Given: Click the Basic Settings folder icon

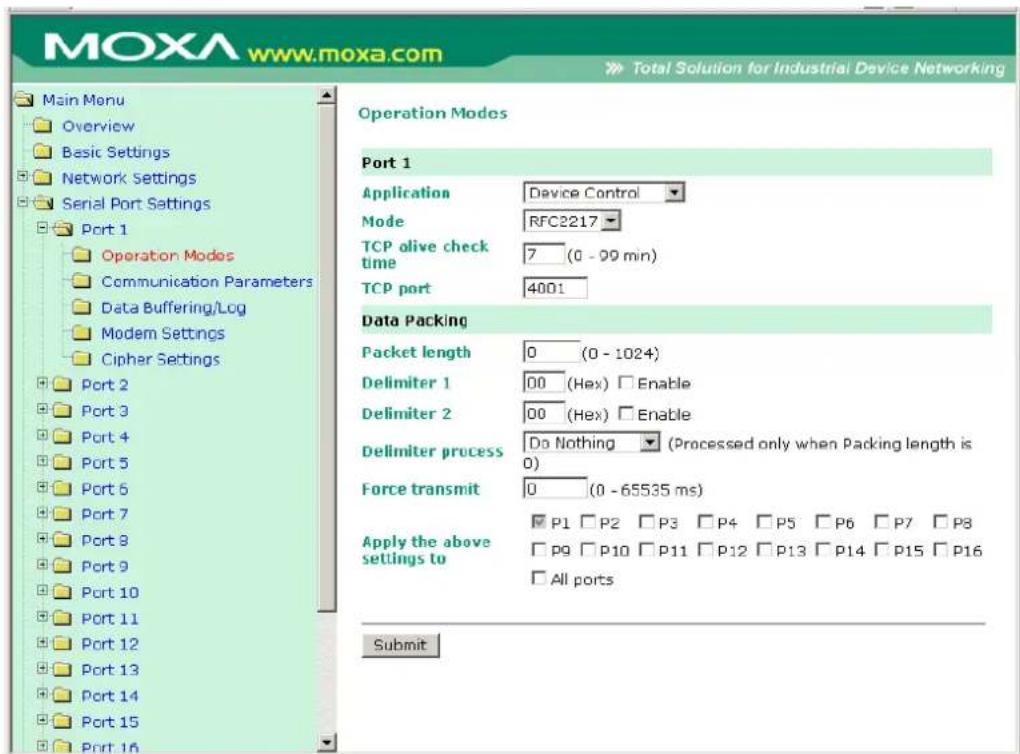Looking at the screenshot, I should click(42, 152).
